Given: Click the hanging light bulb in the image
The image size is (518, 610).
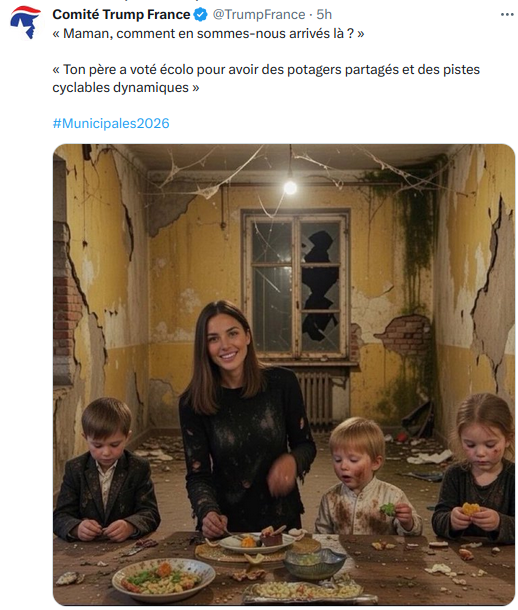Looking at the screenshot, I should point(290,188).
